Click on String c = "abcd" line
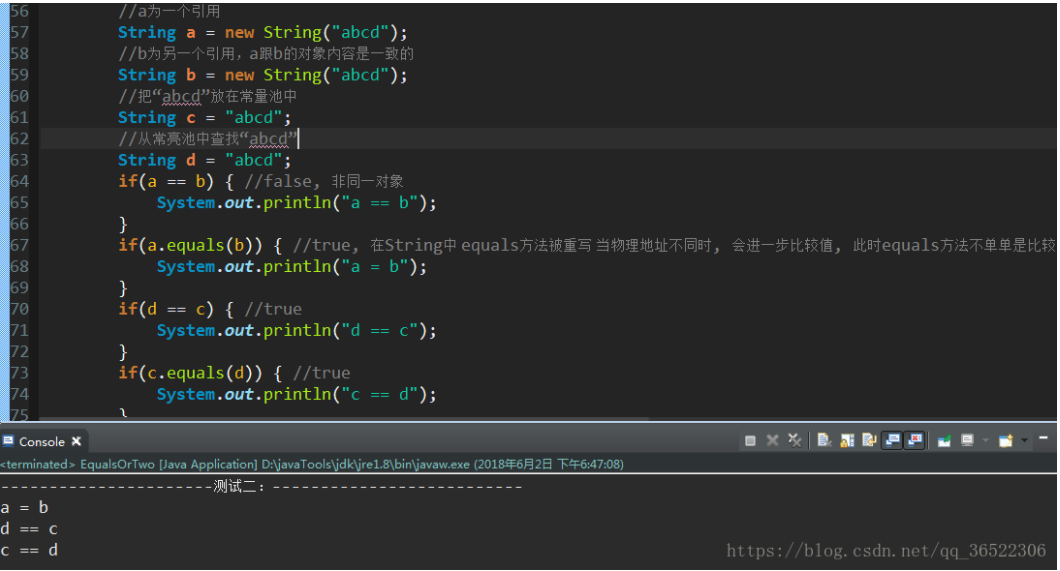Viewport: 1060px width, 571px height. [x=205, y=118]
